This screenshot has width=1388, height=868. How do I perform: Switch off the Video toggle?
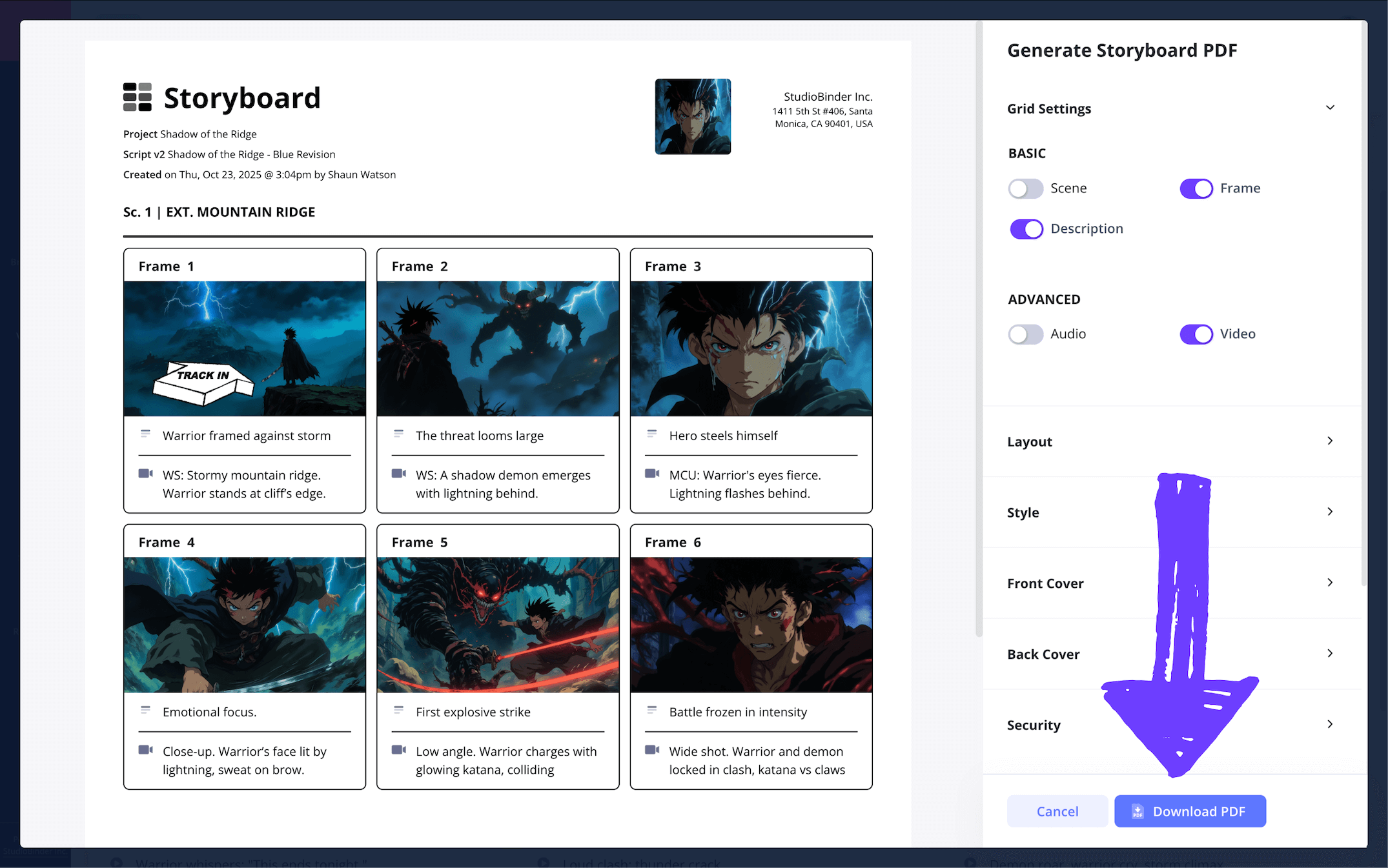[x=1196, y=334]
